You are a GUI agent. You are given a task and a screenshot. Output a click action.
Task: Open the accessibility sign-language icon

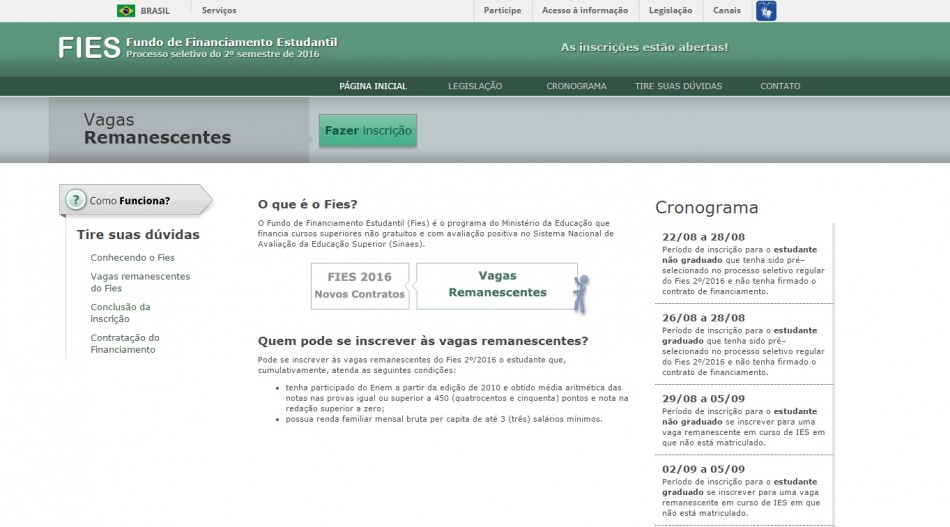(766, 11)
